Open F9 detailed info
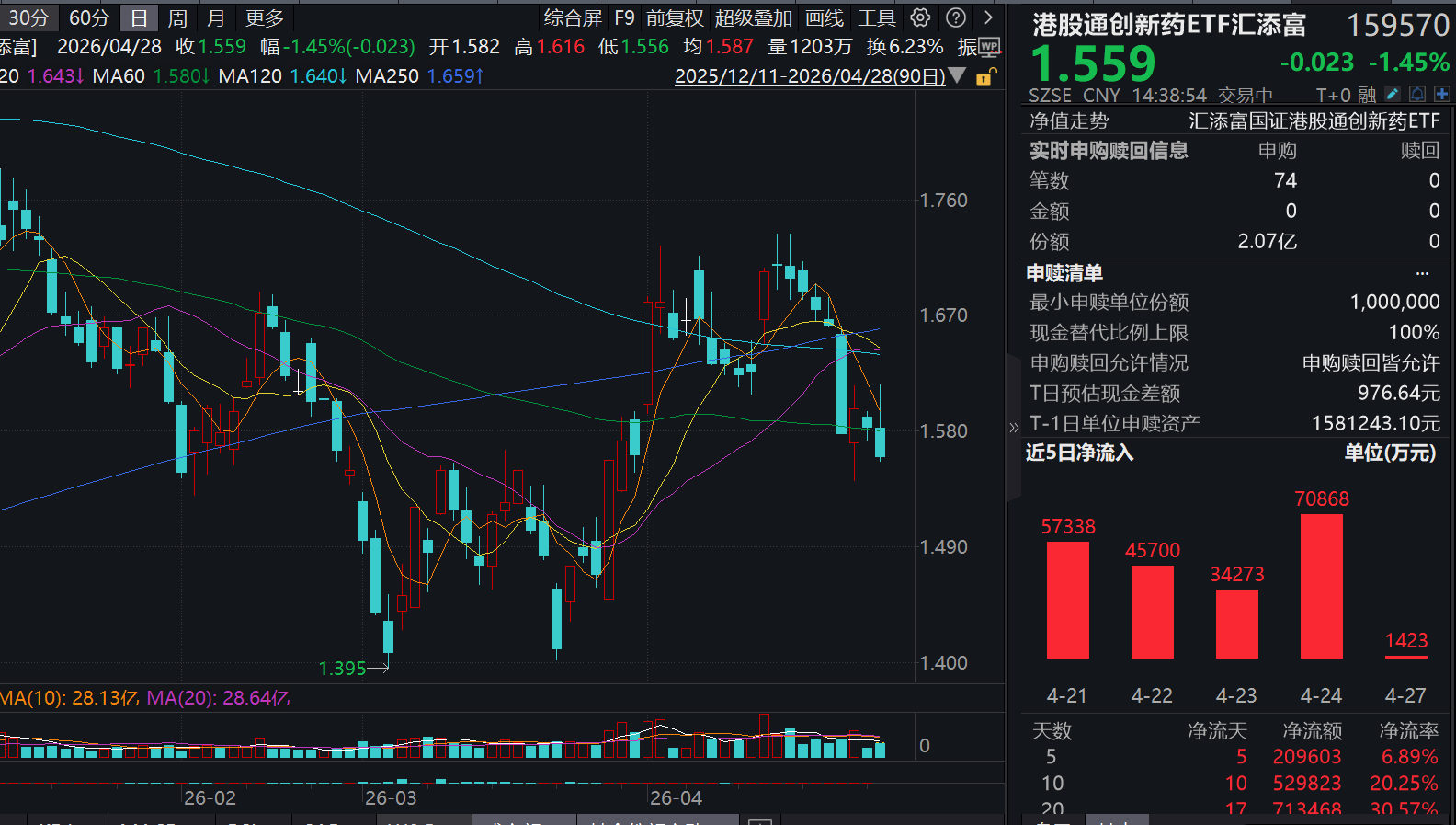The width and height of the screenshot is (1456, 825). 625,17
